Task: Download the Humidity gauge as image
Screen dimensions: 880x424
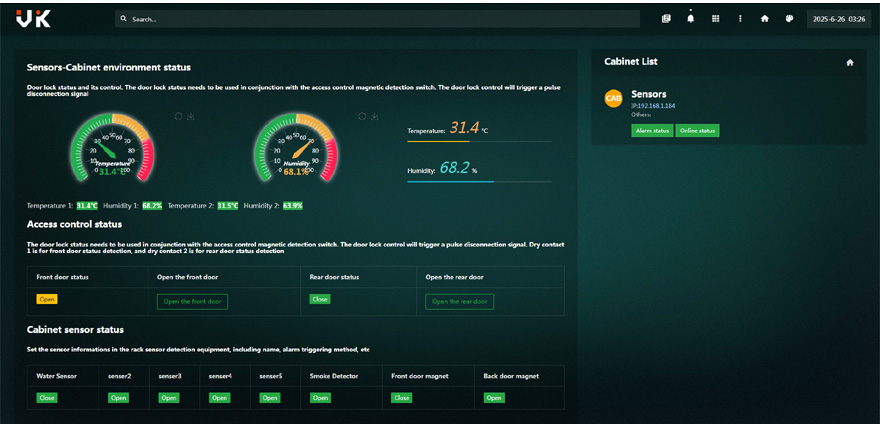Action: click(x=374, y=116)
